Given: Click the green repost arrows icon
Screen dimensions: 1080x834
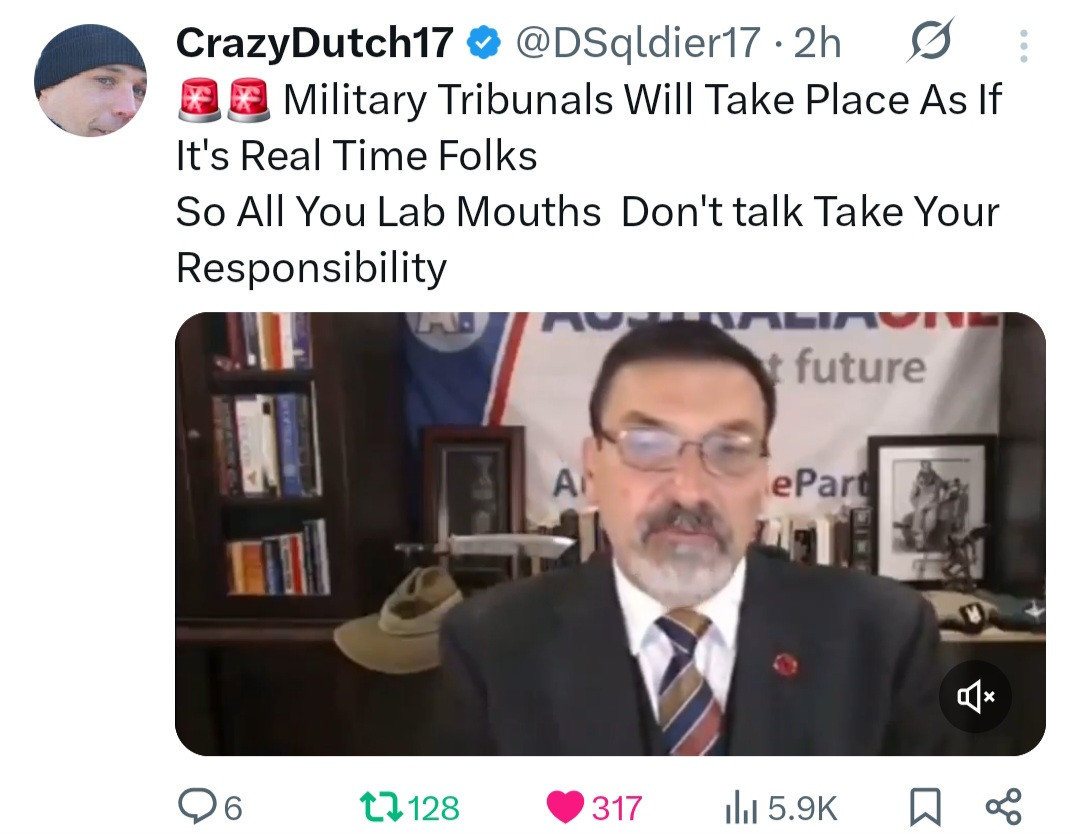Looking at the screenshot, I should click(x=382, y=807).
